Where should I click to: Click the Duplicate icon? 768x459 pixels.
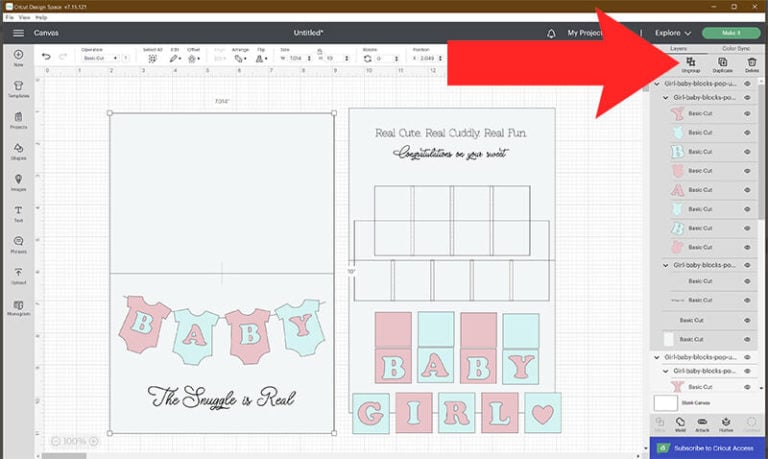[722, 62]
